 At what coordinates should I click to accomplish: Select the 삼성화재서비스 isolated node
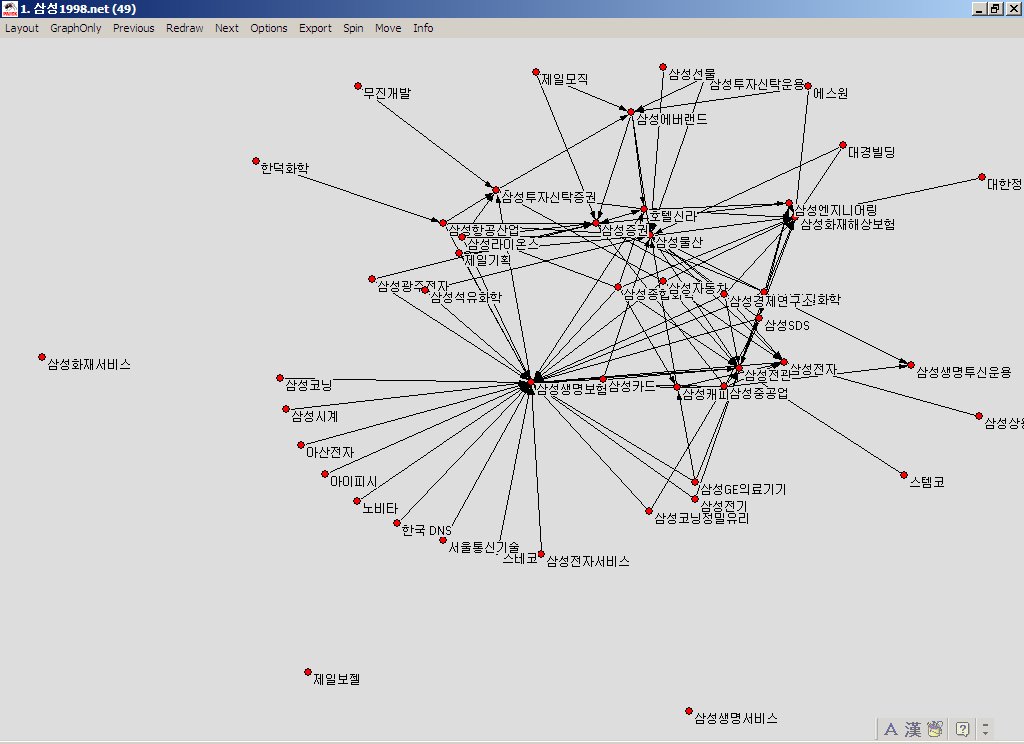coord(42,357)
